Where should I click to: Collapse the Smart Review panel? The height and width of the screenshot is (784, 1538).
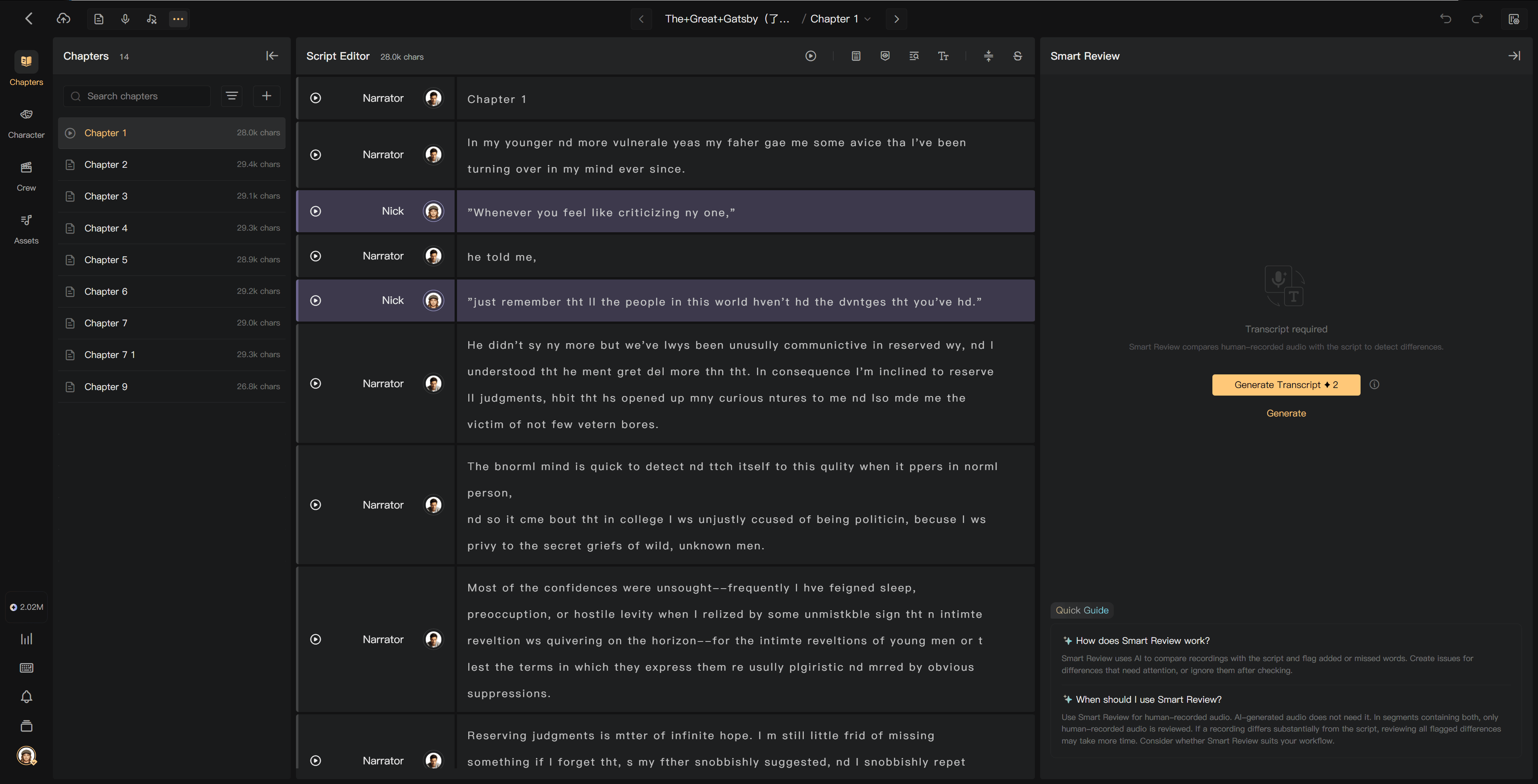click(x=1515, y=56)
